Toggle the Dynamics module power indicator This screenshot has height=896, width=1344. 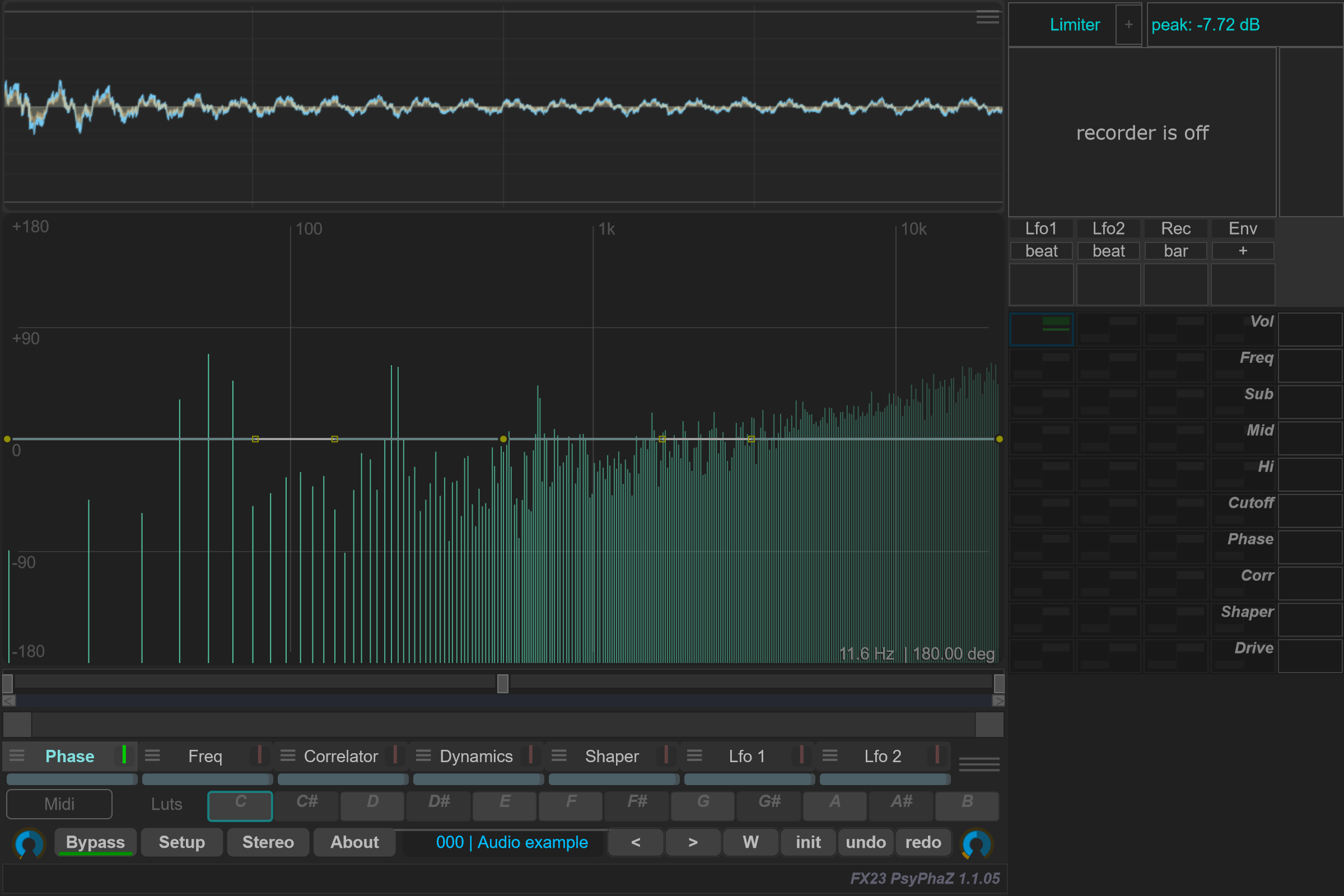(x=530, y=755)
